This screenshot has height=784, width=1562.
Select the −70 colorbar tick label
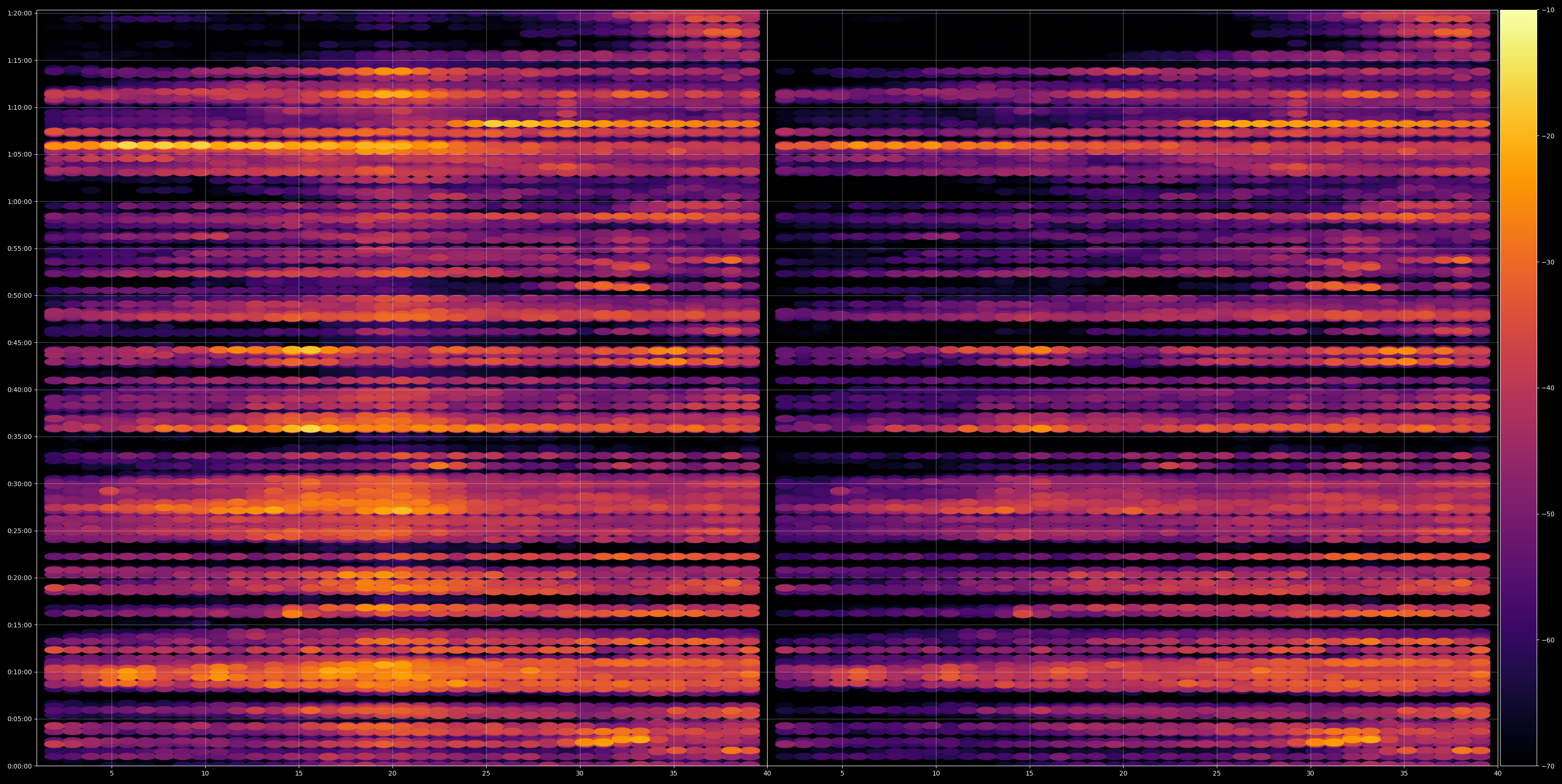tap(1548, 766)
